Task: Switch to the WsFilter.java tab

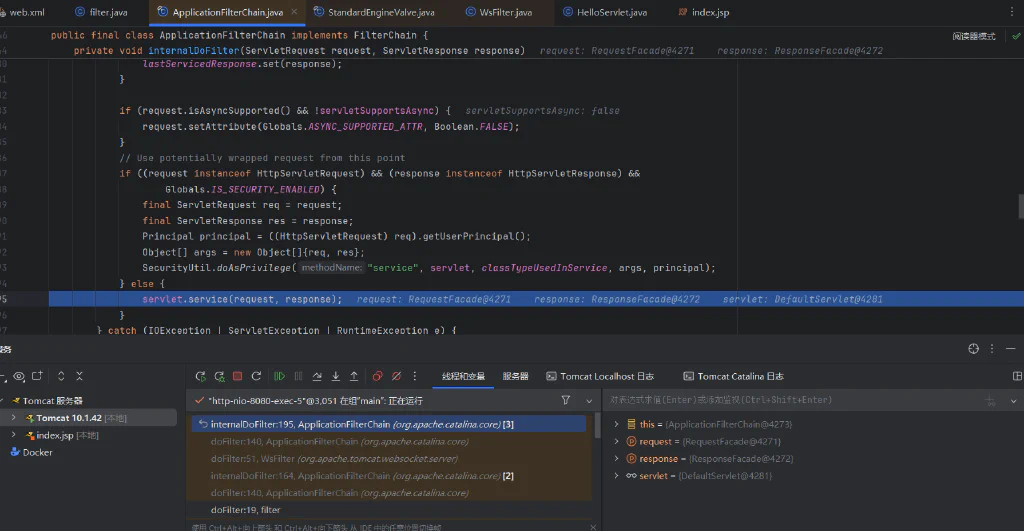Action: (499, 12)
